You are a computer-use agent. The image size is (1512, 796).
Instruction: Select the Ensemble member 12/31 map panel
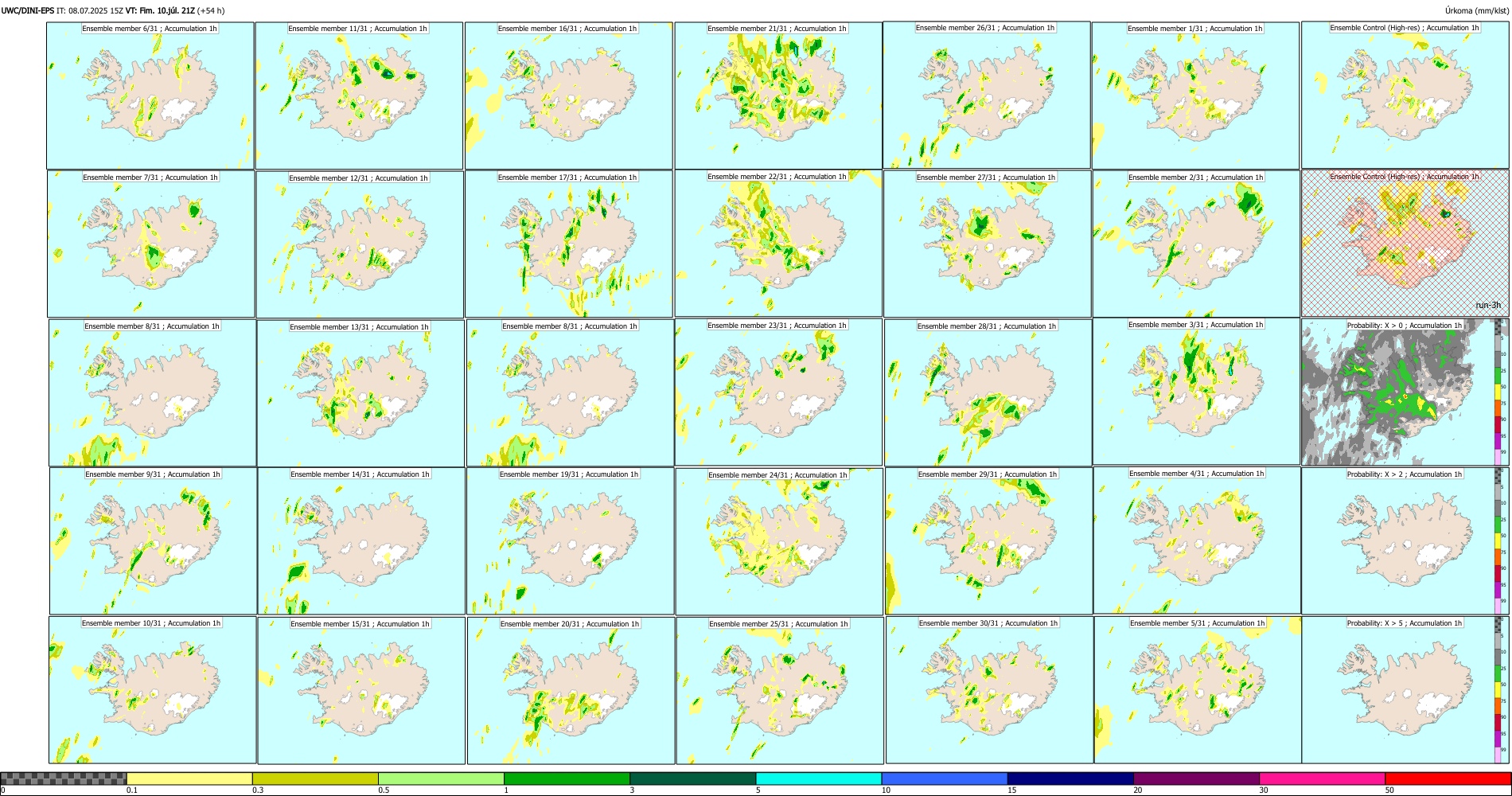pos(360,244)
